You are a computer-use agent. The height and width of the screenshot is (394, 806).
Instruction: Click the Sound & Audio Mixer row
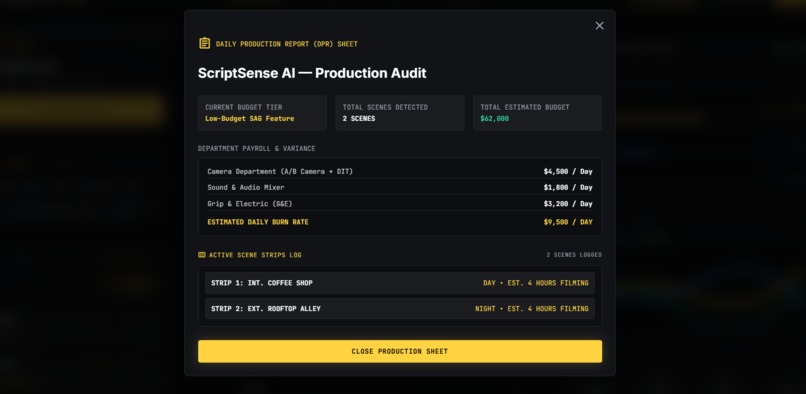click(x=400, y=187)
